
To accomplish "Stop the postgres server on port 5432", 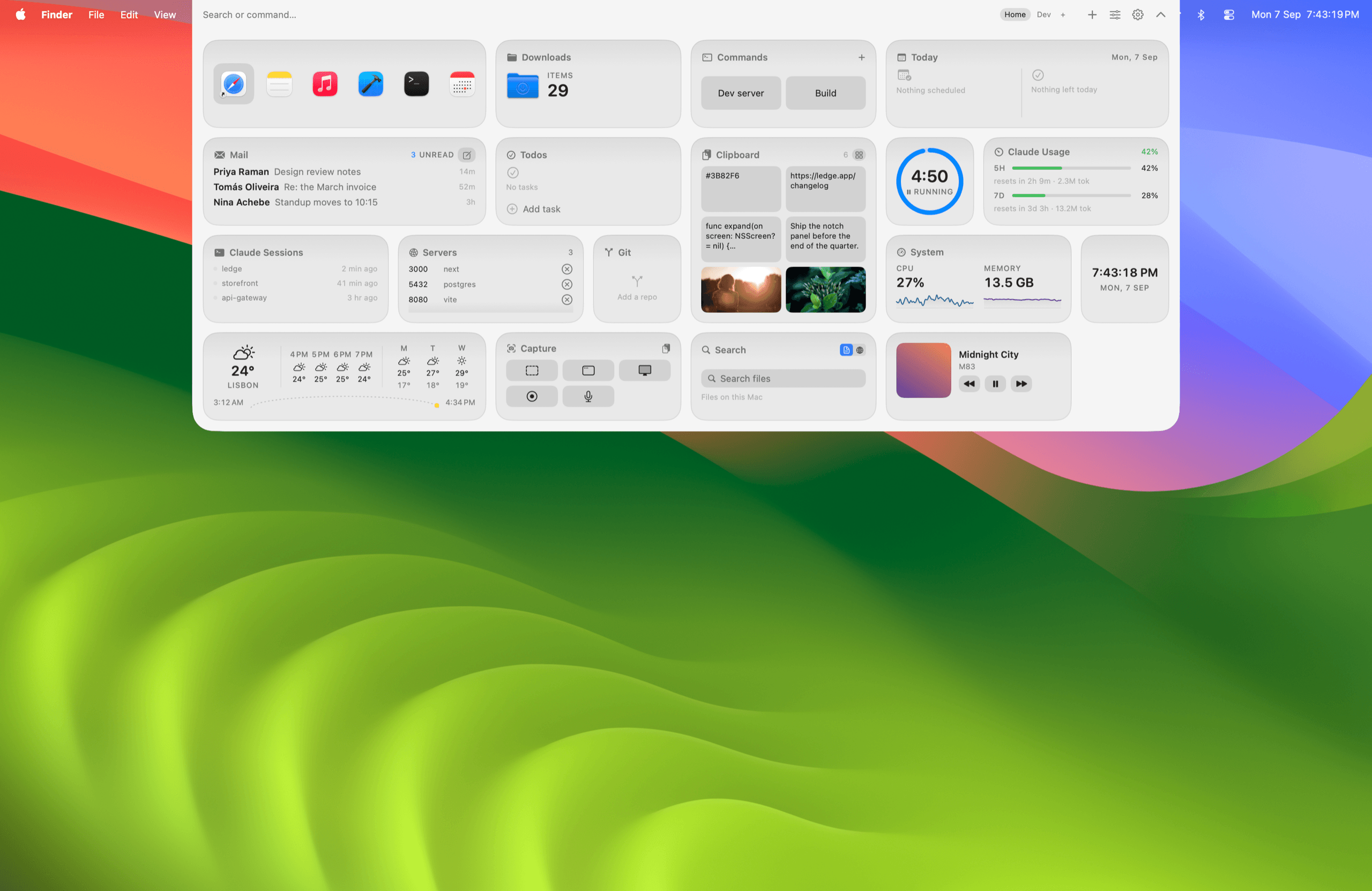I will pos(567,284).
